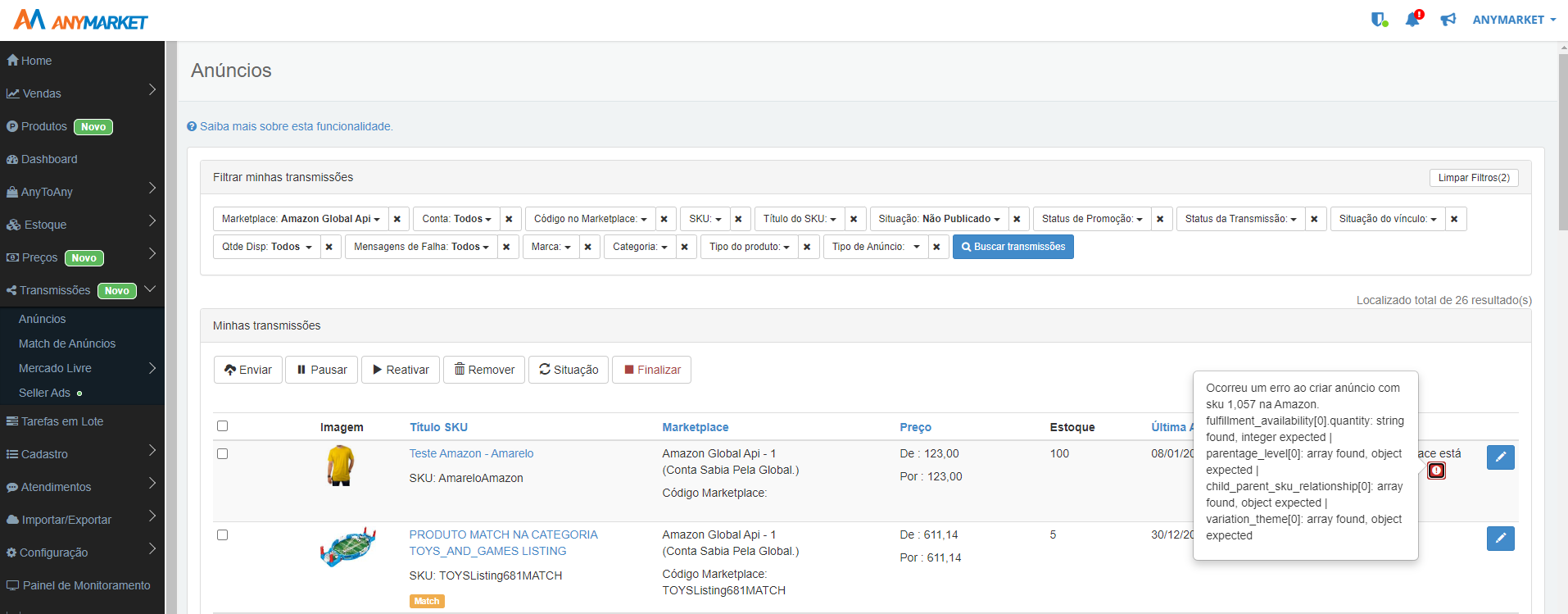The image size is (1568, 614).
Task: Open the Tipo de Anúncio dropdown
Action: point(876,247)
